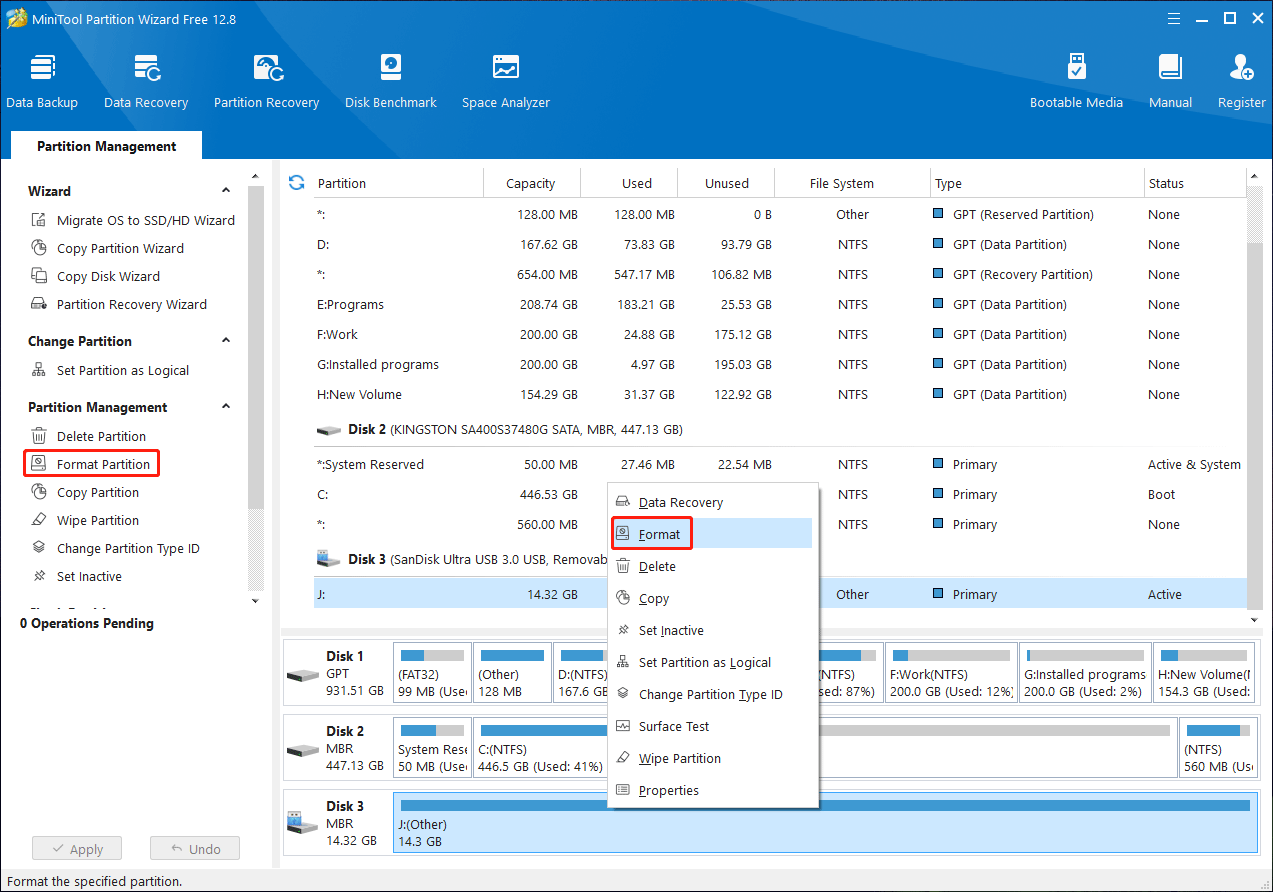Choose Data Recovery from the context menu
Screen dimensions: 1273x892
713,502
